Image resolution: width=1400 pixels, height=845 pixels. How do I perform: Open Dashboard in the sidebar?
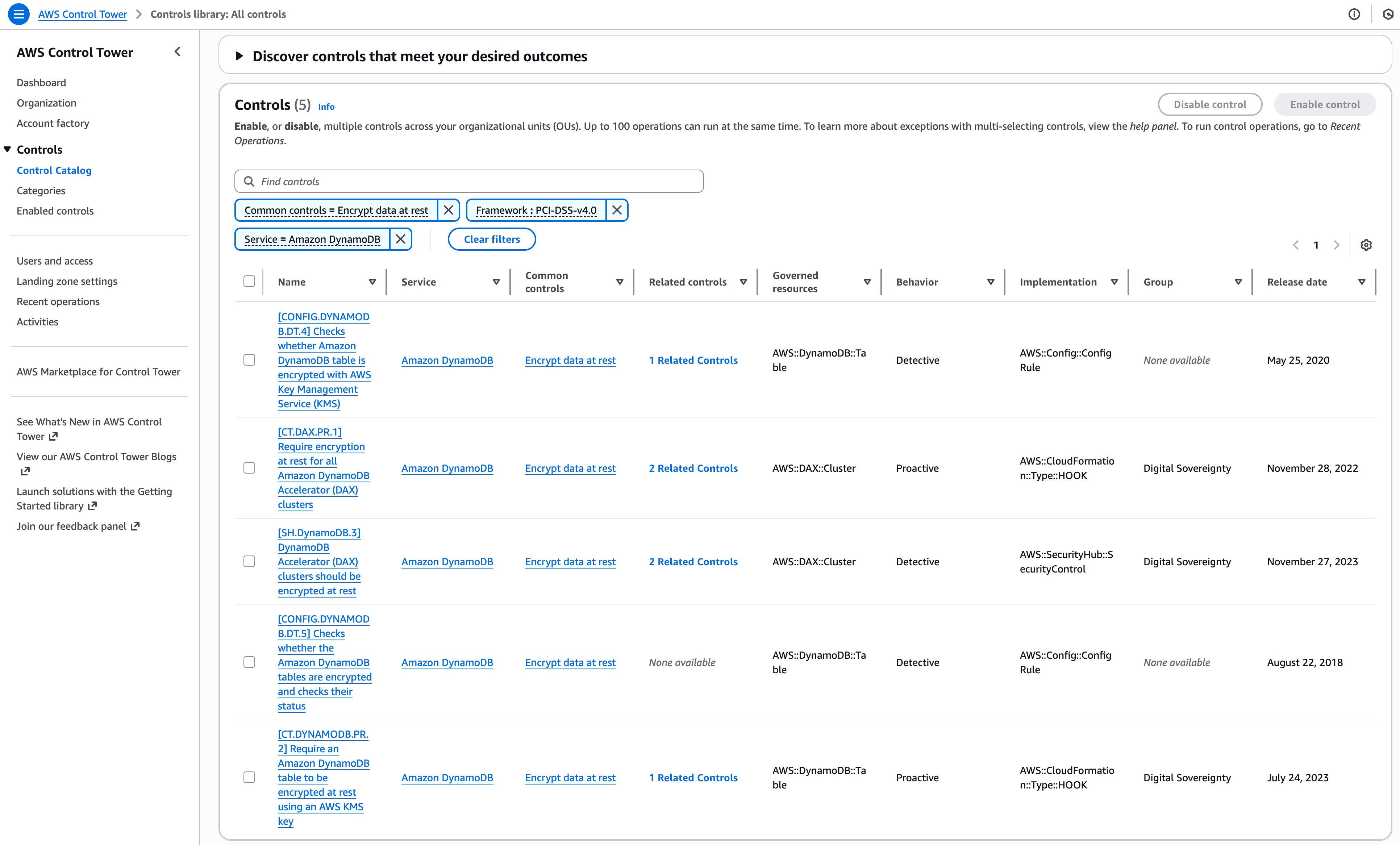point(41,82)
